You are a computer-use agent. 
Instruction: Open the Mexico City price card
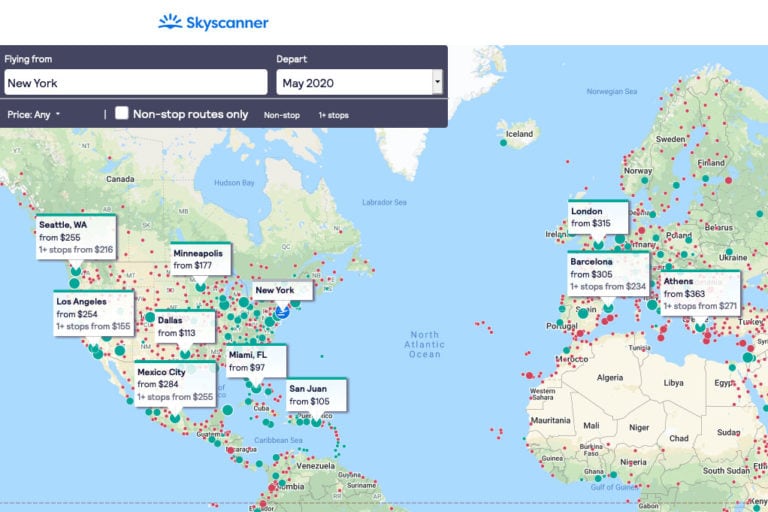(x=175, y=384)
